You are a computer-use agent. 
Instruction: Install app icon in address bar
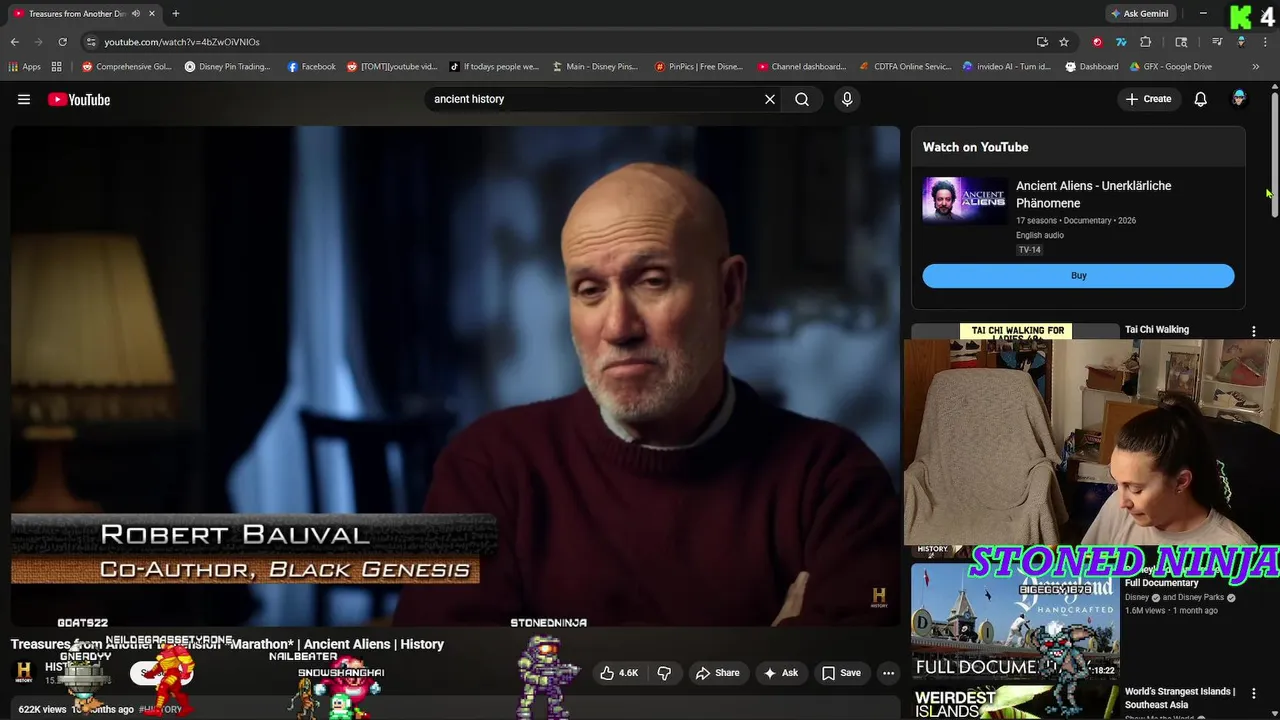(x=1042, y=42)
